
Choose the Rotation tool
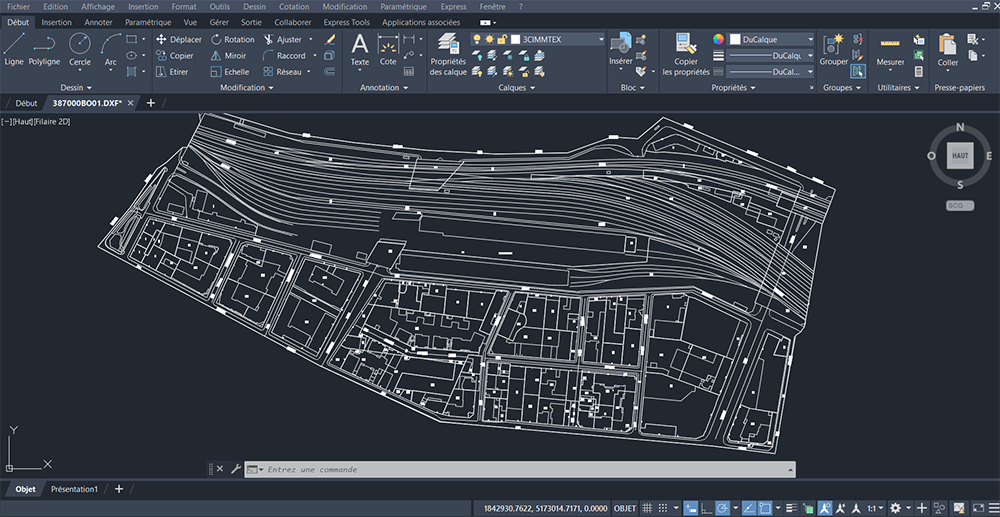click(233, 39)
